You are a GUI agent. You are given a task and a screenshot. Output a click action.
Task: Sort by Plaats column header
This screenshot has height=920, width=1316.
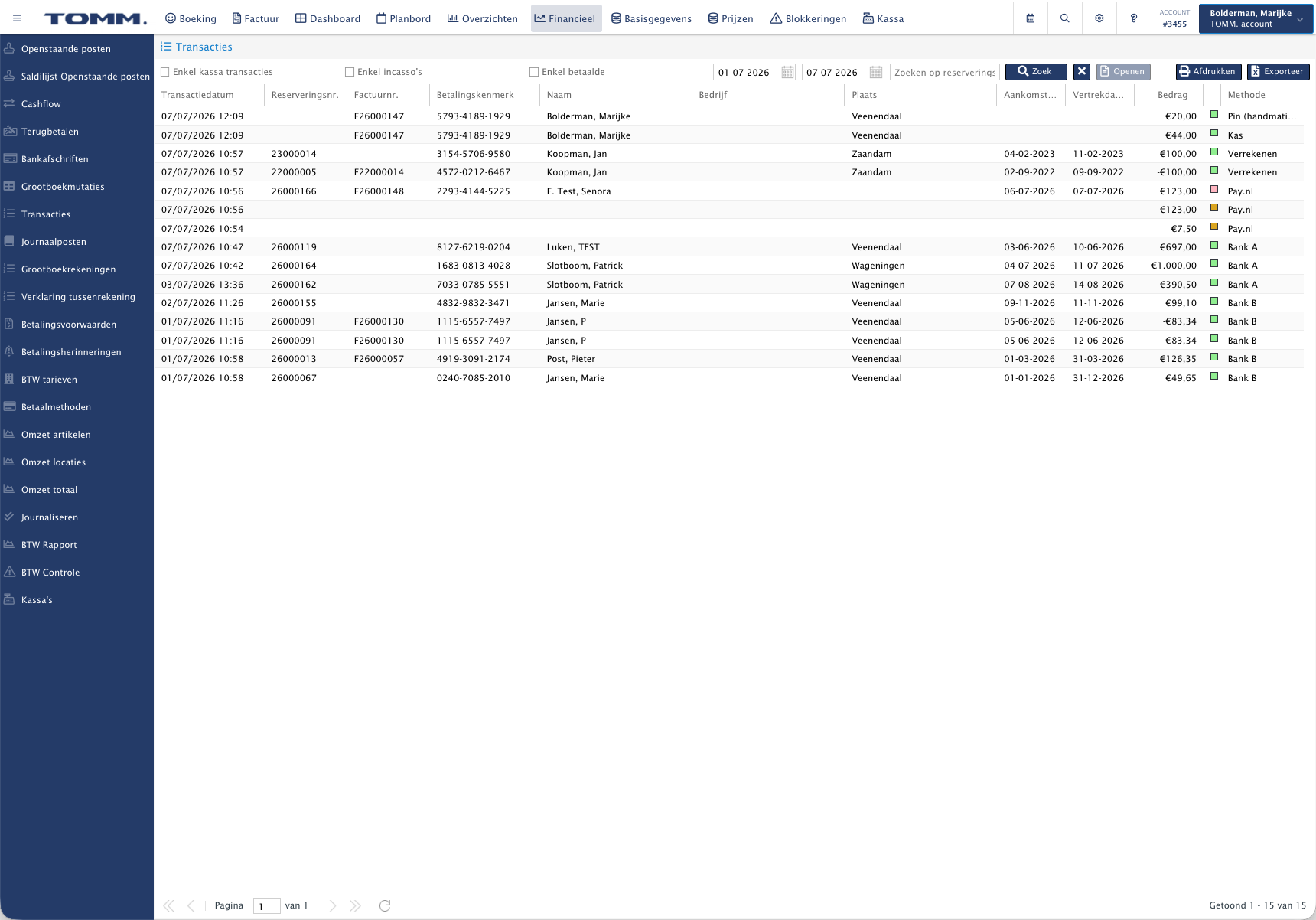920,95
